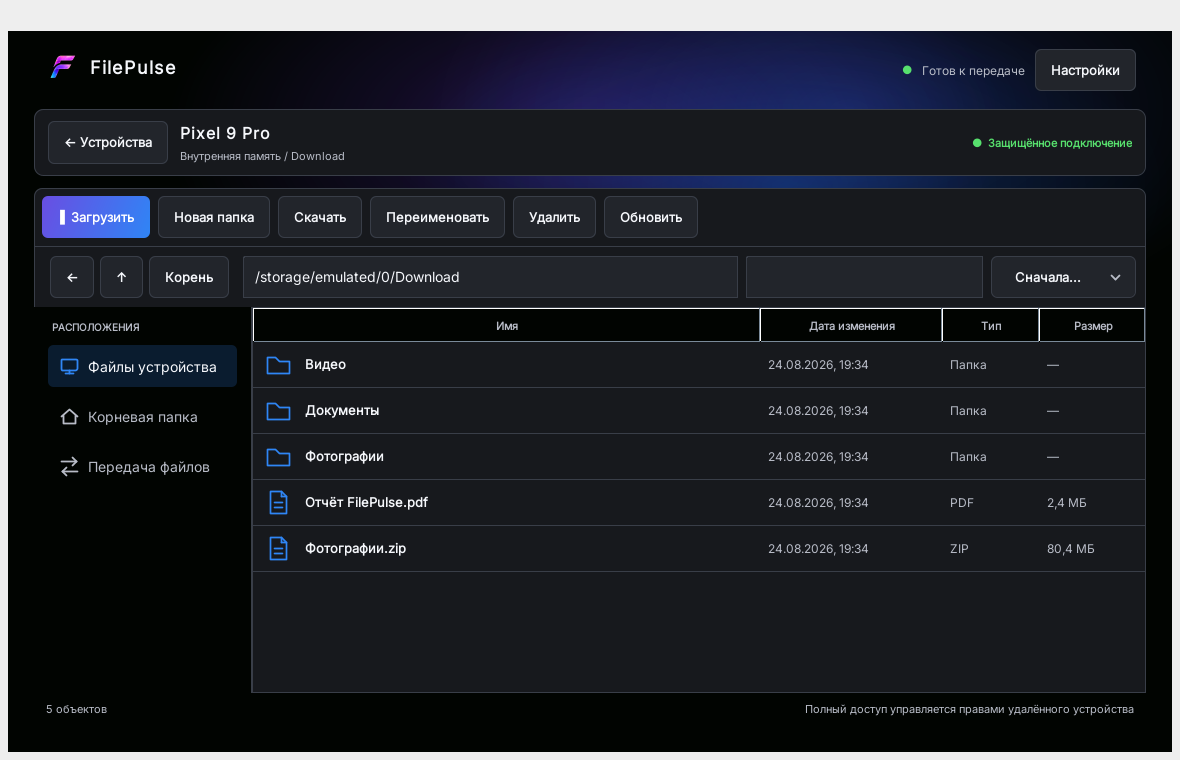Click the date cell in the Видео row
The image size is (1180, 760).
pos(818,365)
